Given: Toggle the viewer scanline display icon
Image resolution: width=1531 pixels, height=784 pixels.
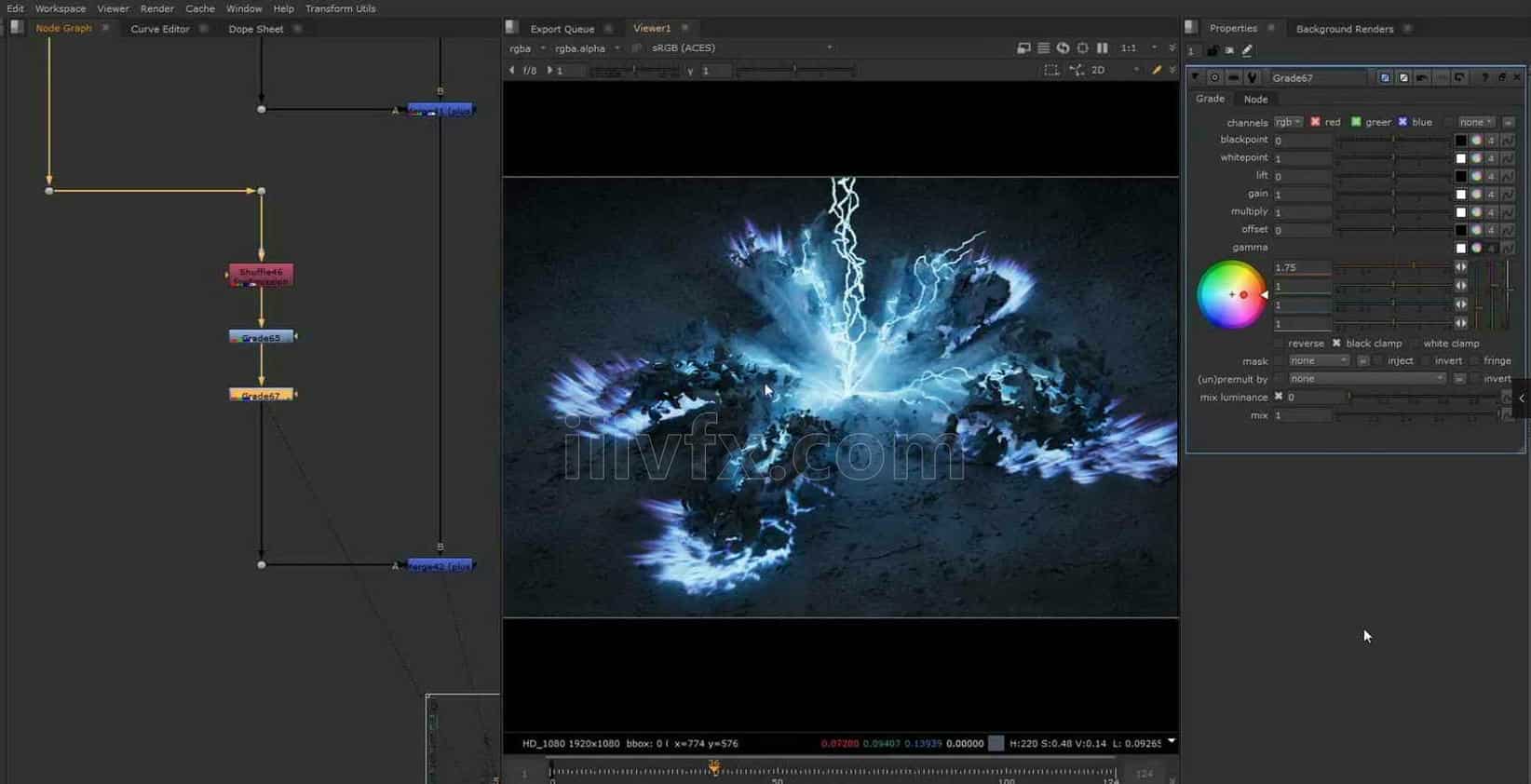Looking at the screenshot, I should [x=1043, y=47].
